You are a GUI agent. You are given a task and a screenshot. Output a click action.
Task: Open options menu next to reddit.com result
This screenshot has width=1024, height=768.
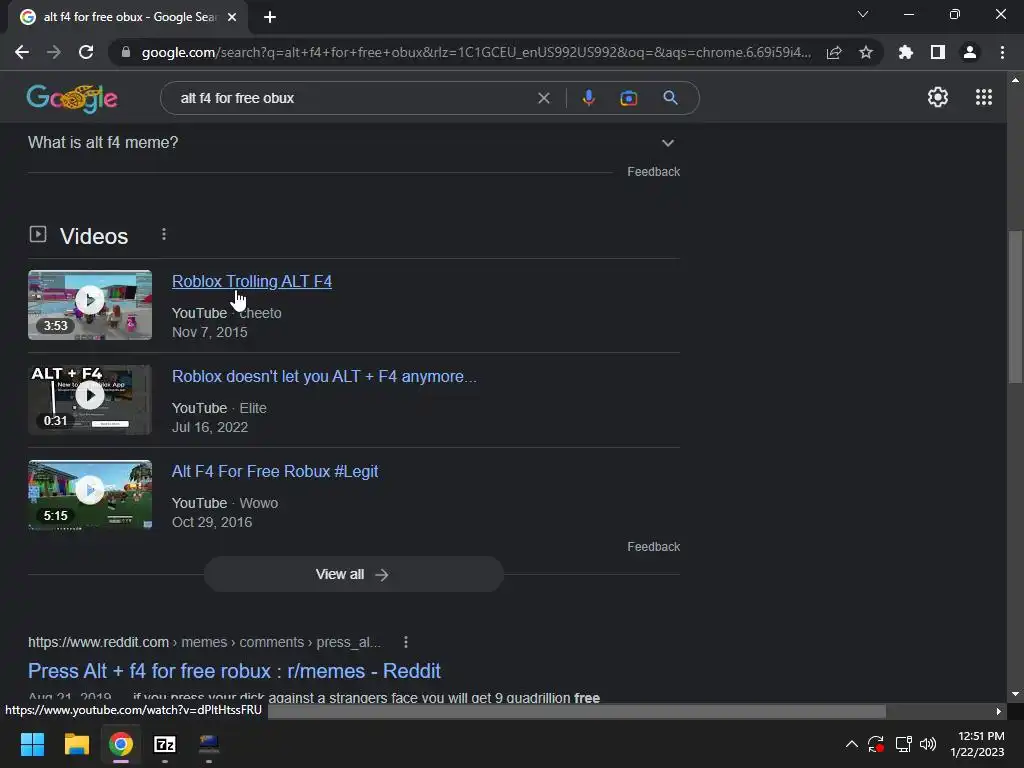(406, 642)
